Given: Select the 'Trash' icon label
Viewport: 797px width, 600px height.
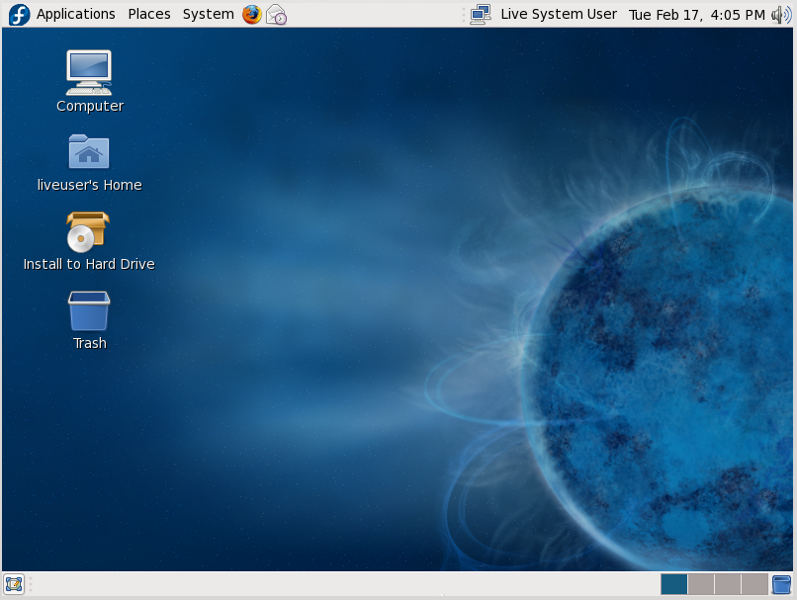Looking at the screenshot, I should pyautogui.click(x=90, y=343).
